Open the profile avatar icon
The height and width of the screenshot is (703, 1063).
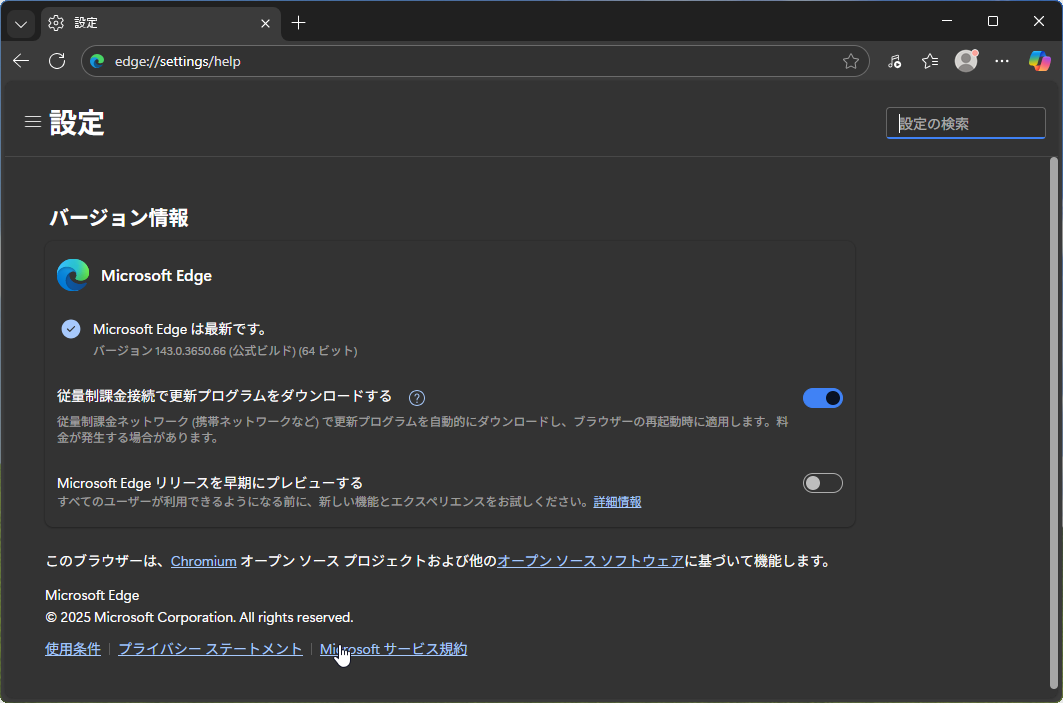[x=965, y=61]
